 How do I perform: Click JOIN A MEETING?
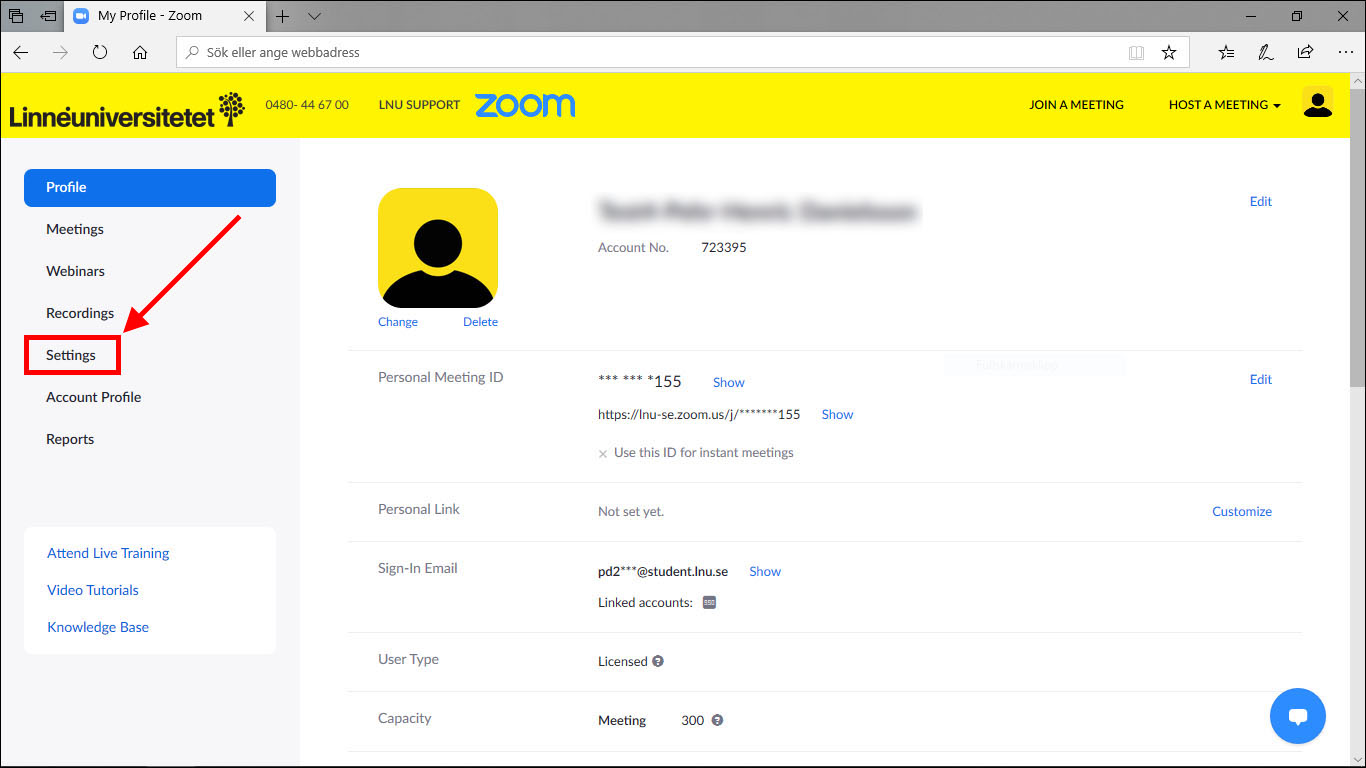[1076, 104]
